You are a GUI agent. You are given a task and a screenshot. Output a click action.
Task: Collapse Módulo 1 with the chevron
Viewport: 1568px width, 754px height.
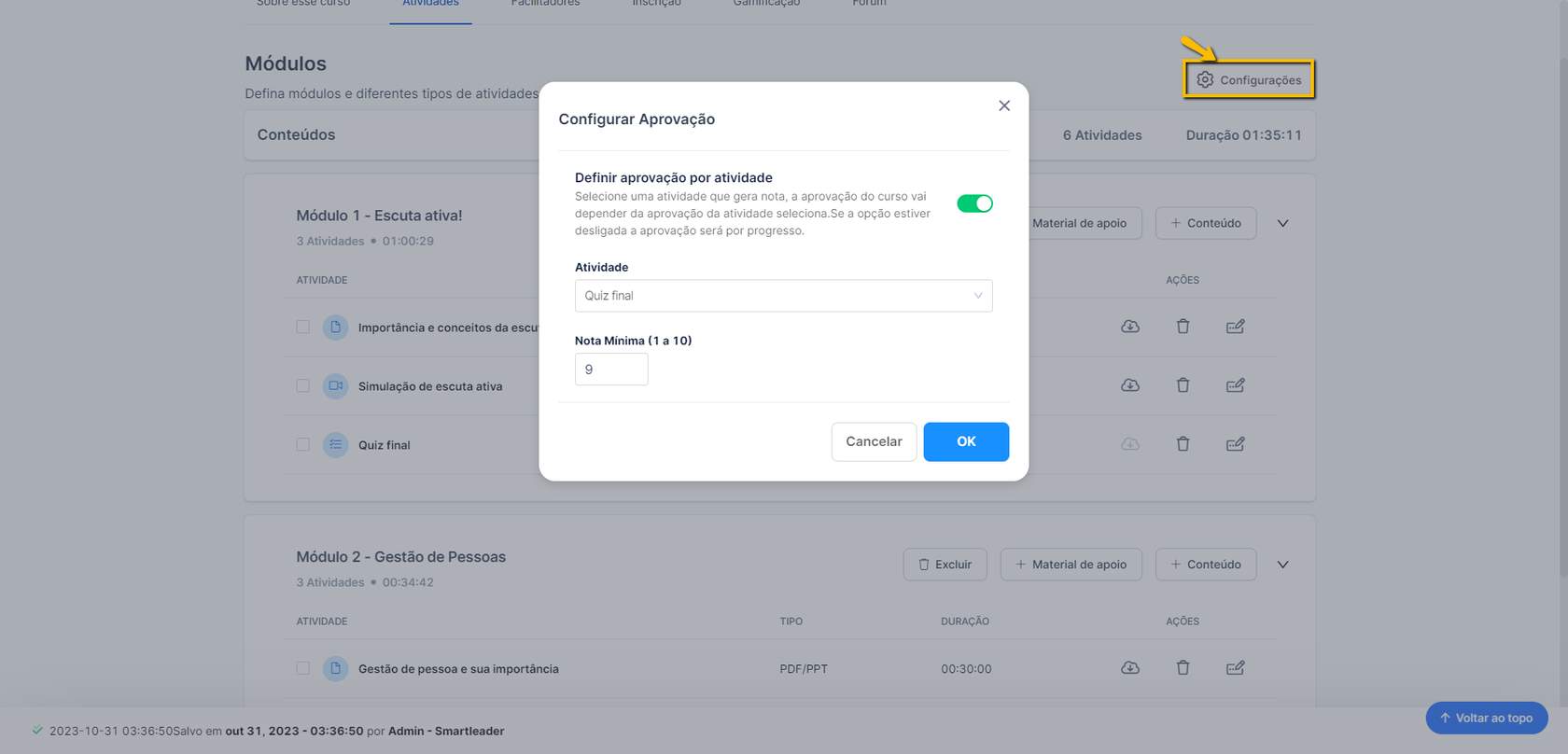pyautogui.click(x=1282, y=224)
